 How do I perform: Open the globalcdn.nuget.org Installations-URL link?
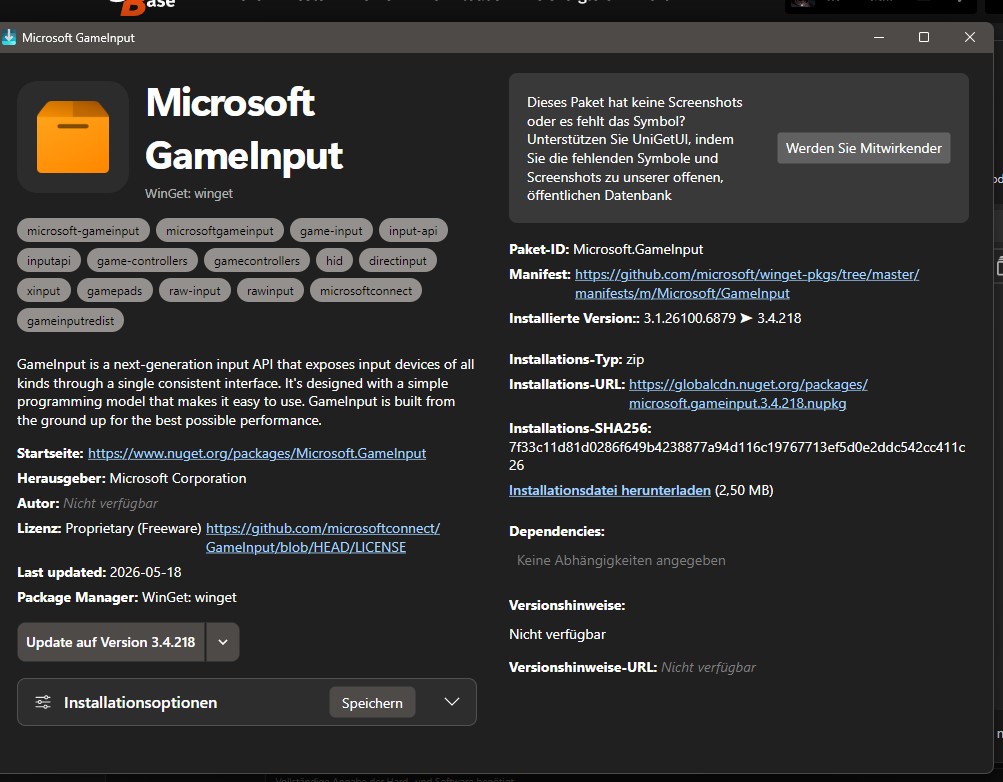point(748,394)
